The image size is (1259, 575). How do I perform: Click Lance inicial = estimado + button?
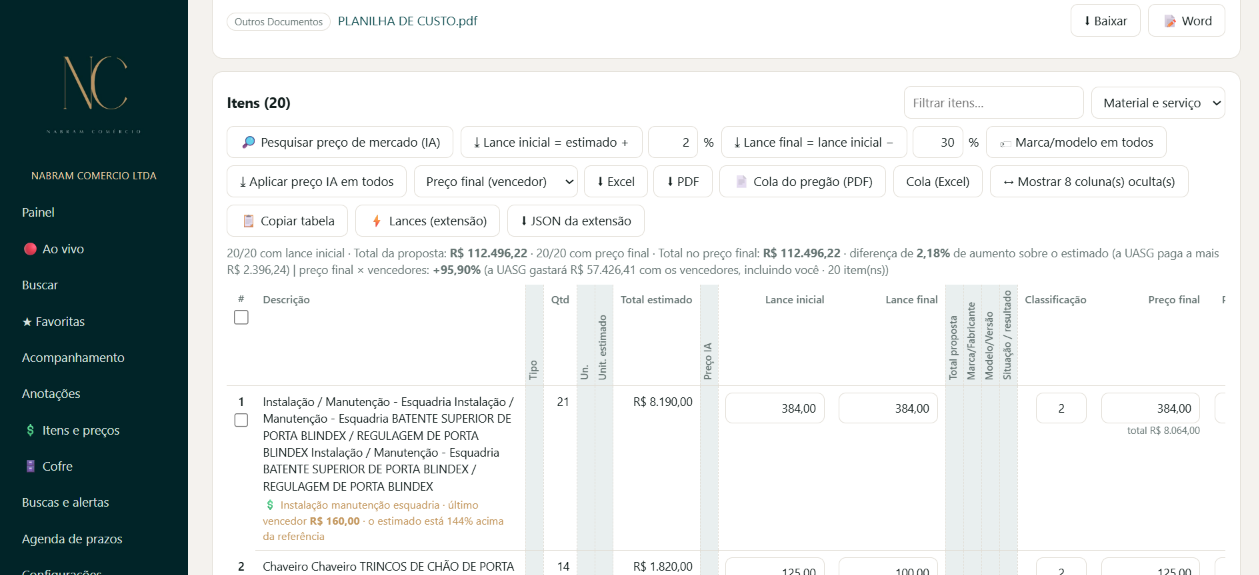click(x=551, y=143)
